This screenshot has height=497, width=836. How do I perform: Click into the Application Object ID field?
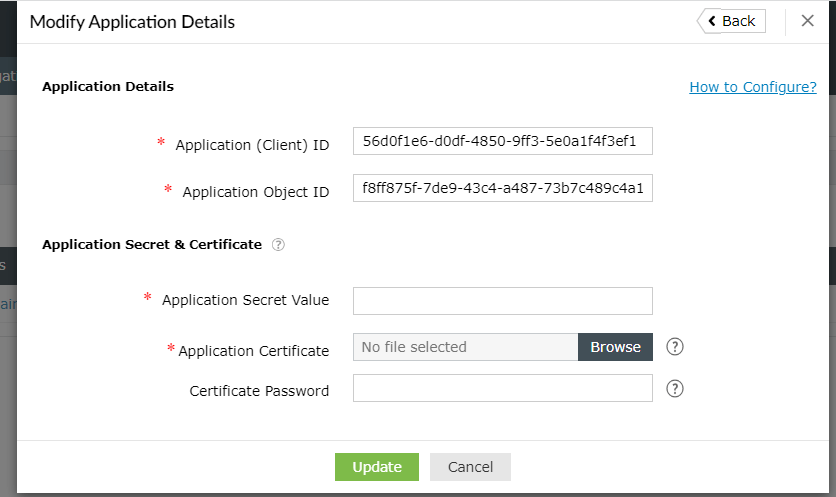pos(502,189)
